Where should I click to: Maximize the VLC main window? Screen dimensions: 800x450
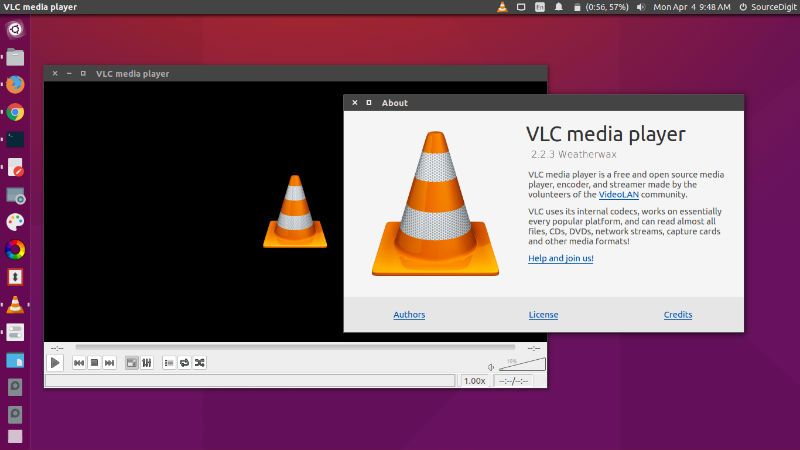click(83, 73)
